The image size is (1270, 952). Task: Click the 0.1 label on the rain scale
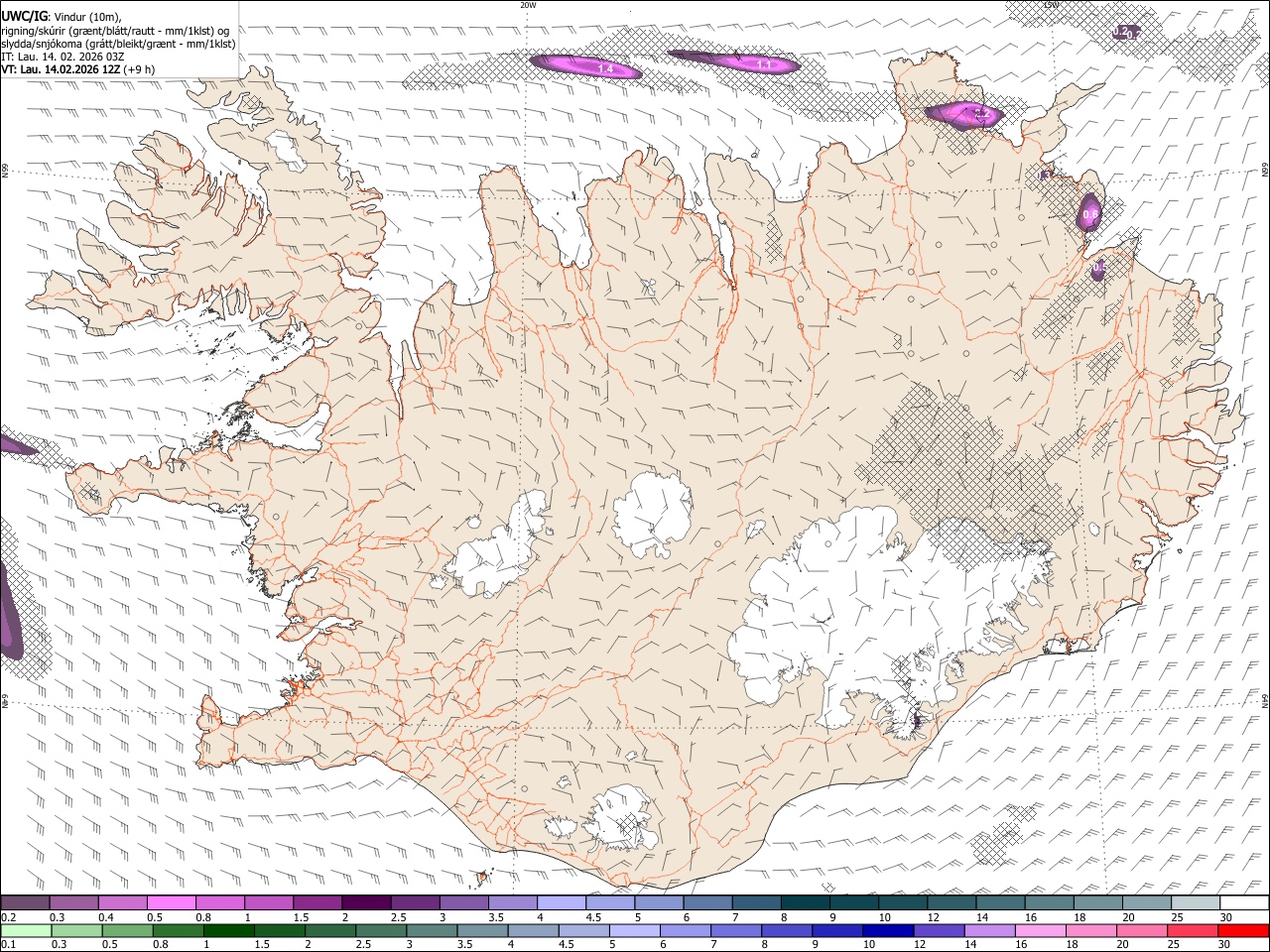tap(7, 945)
